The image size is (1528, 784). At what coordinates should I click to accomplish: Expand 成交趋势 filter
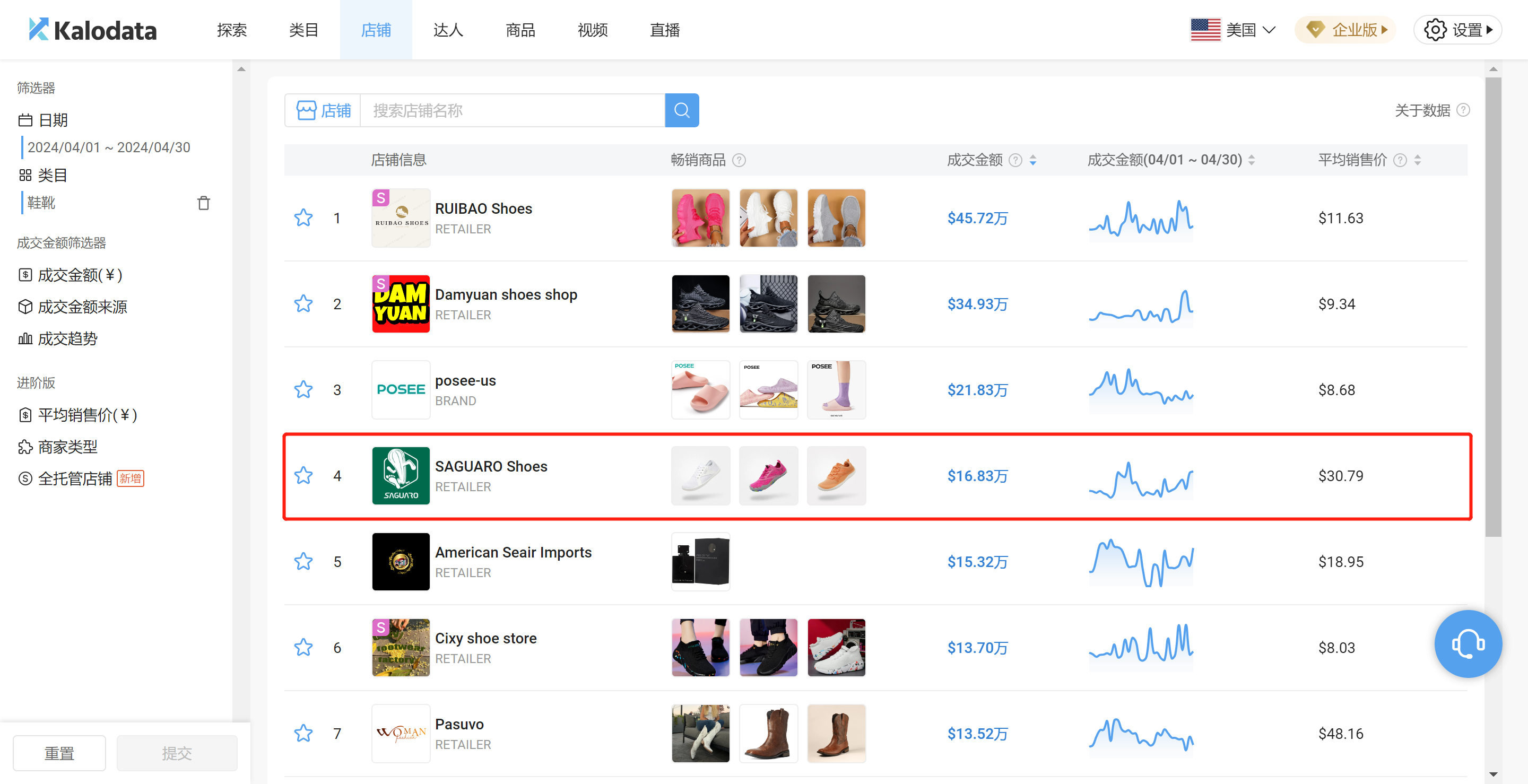click(57, 339)
